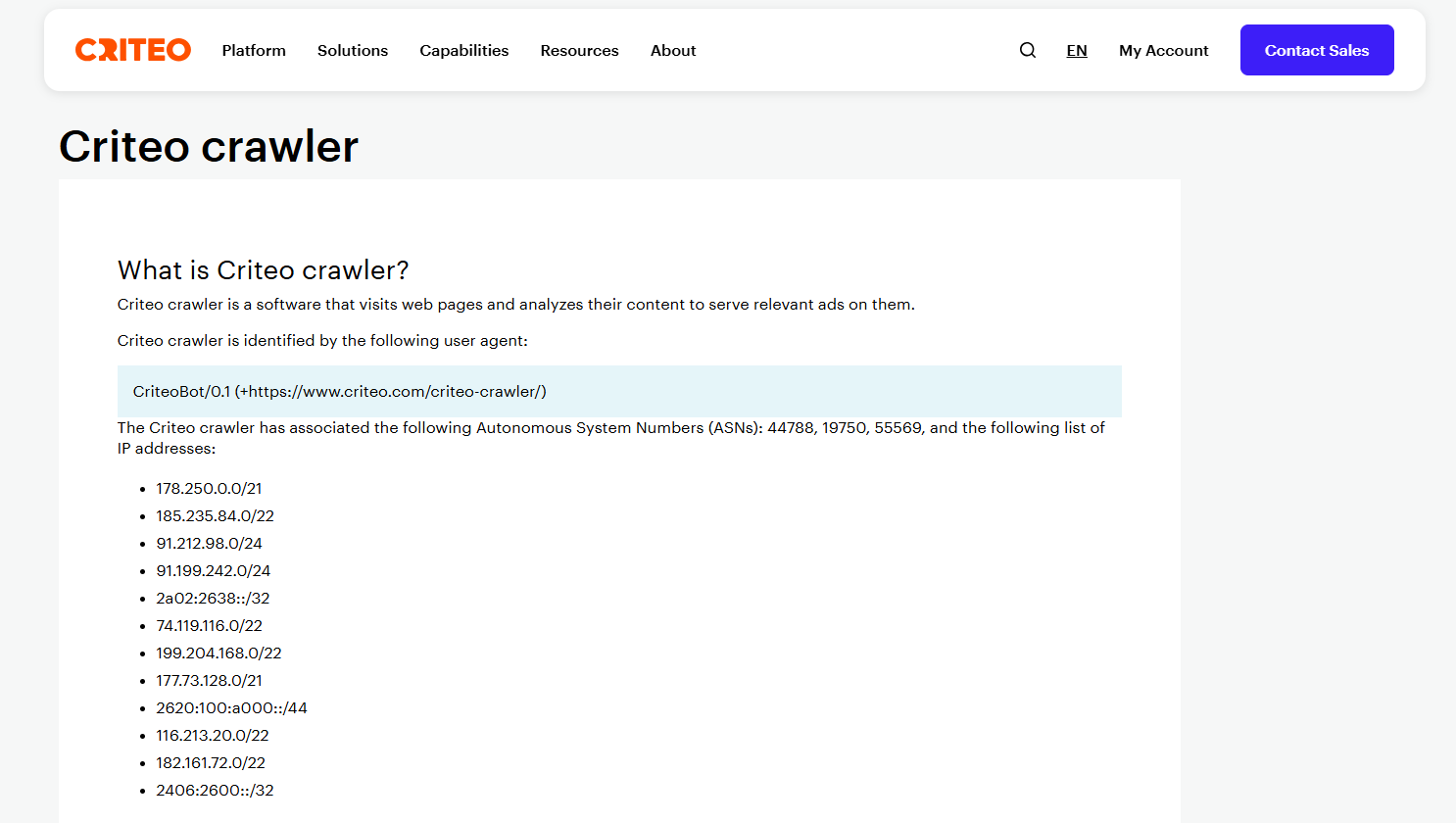Select the 182.161.72.0/22 list entry
Image resolution: width=1456 pixels, height=823 pixels.
(211, 762)
